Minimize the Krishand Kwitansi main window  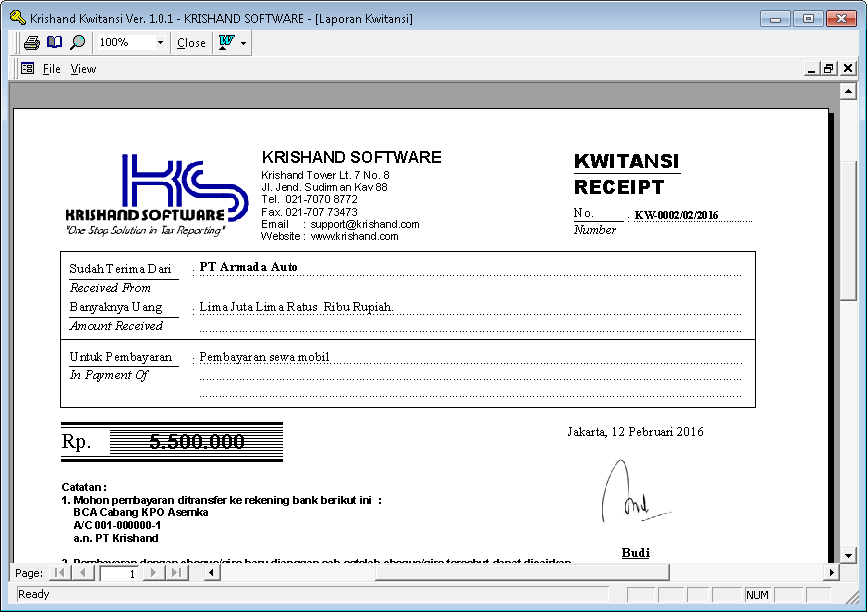pos(775,19)
